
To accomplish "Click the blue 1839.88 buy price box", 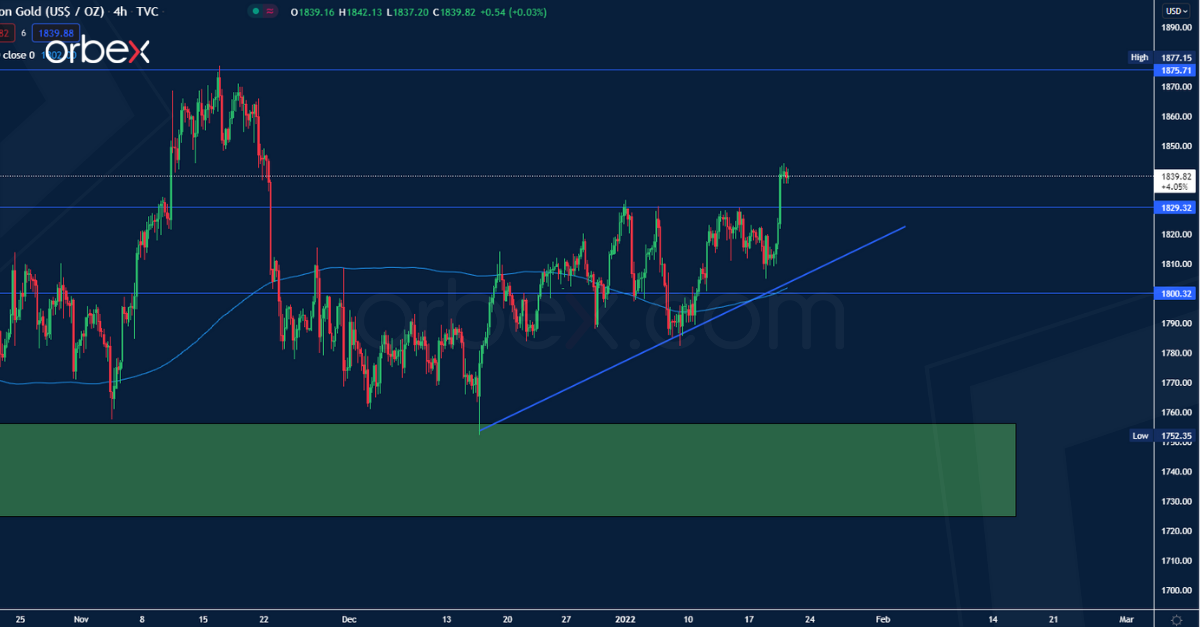I will pos(56,32).
